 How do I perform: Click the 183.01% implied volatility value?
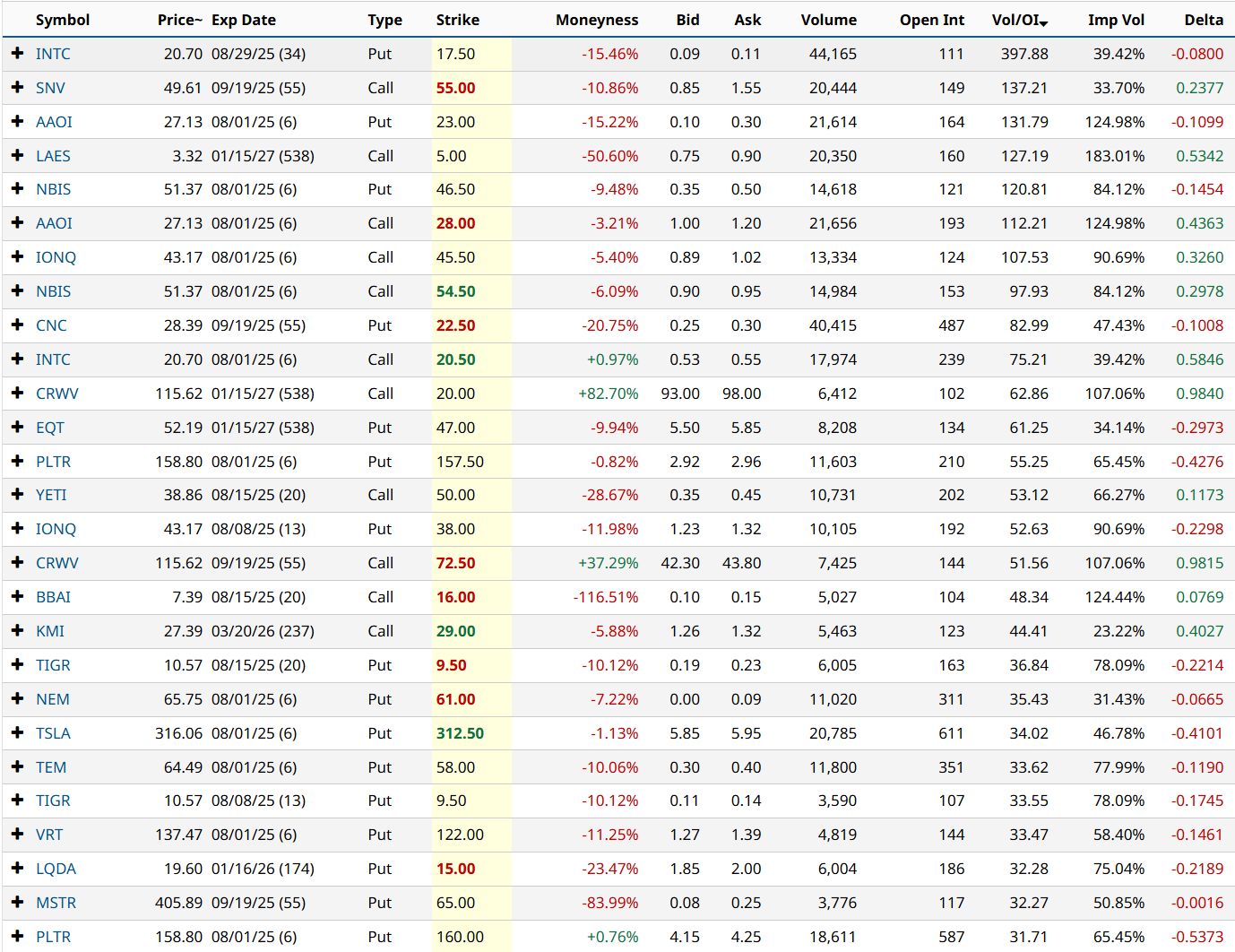1115,156
